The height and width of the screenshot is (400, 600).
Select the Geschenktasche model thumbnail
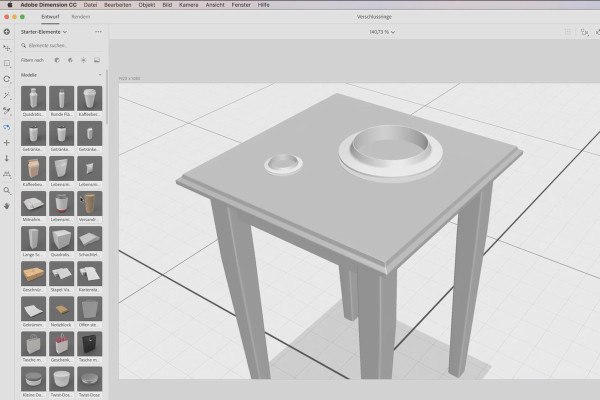click(x=62, y=344)
